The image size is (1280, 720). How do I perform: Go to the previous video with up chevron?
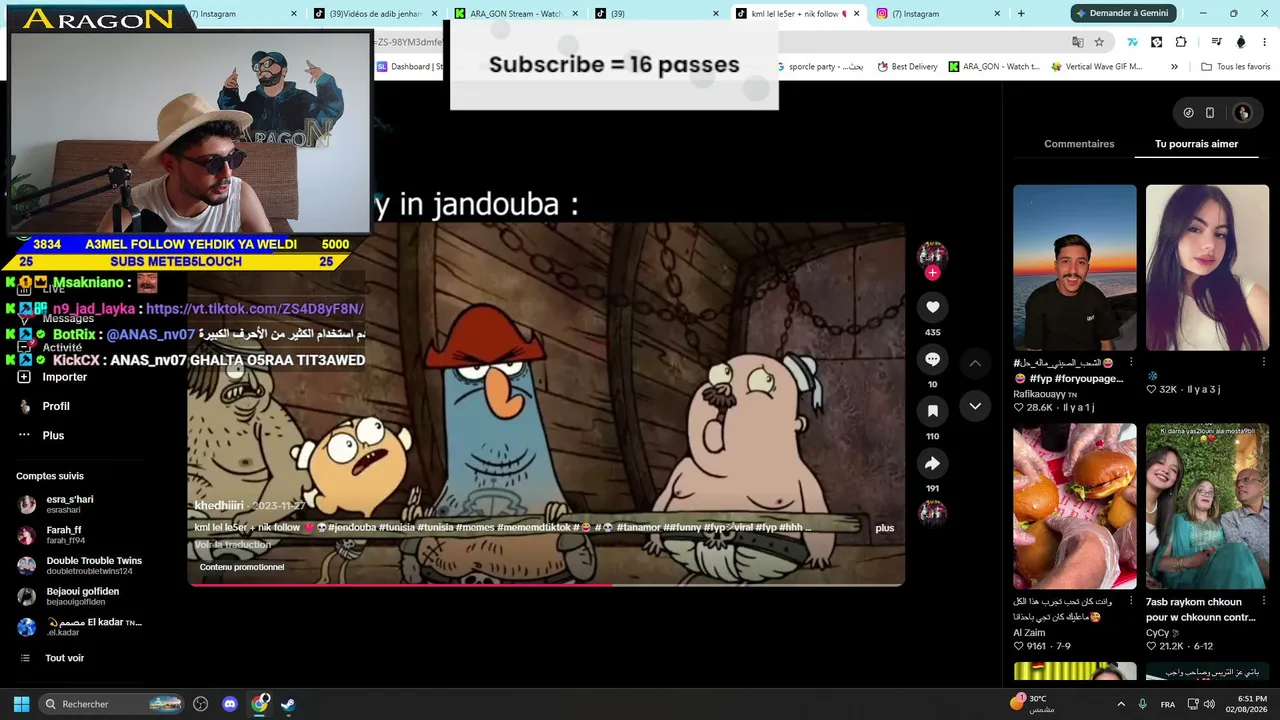(975, 363)
